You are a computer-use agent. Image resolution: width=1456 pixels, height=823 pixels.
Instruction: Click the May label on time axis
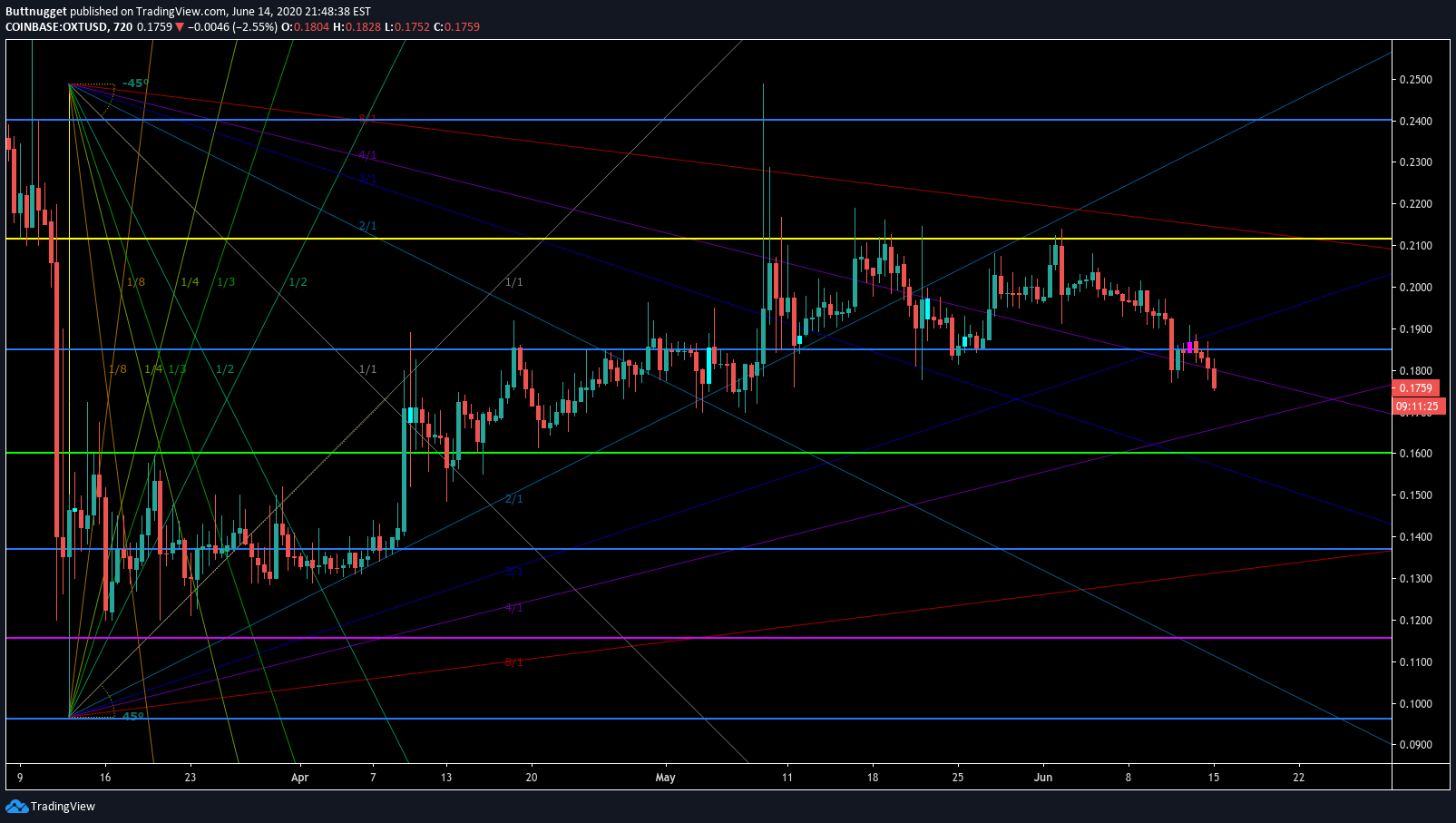[x=666, y=778]
